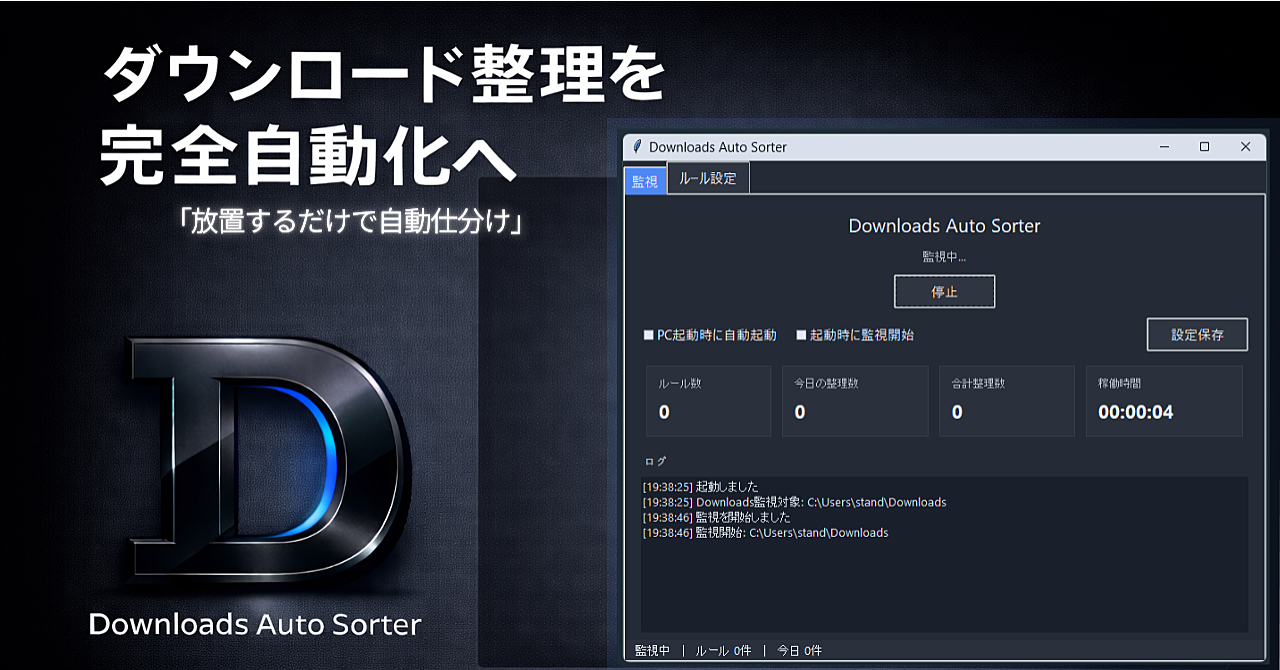
Task: Close the Downloads Auto Sorter window
Action: pos(1245,147)
